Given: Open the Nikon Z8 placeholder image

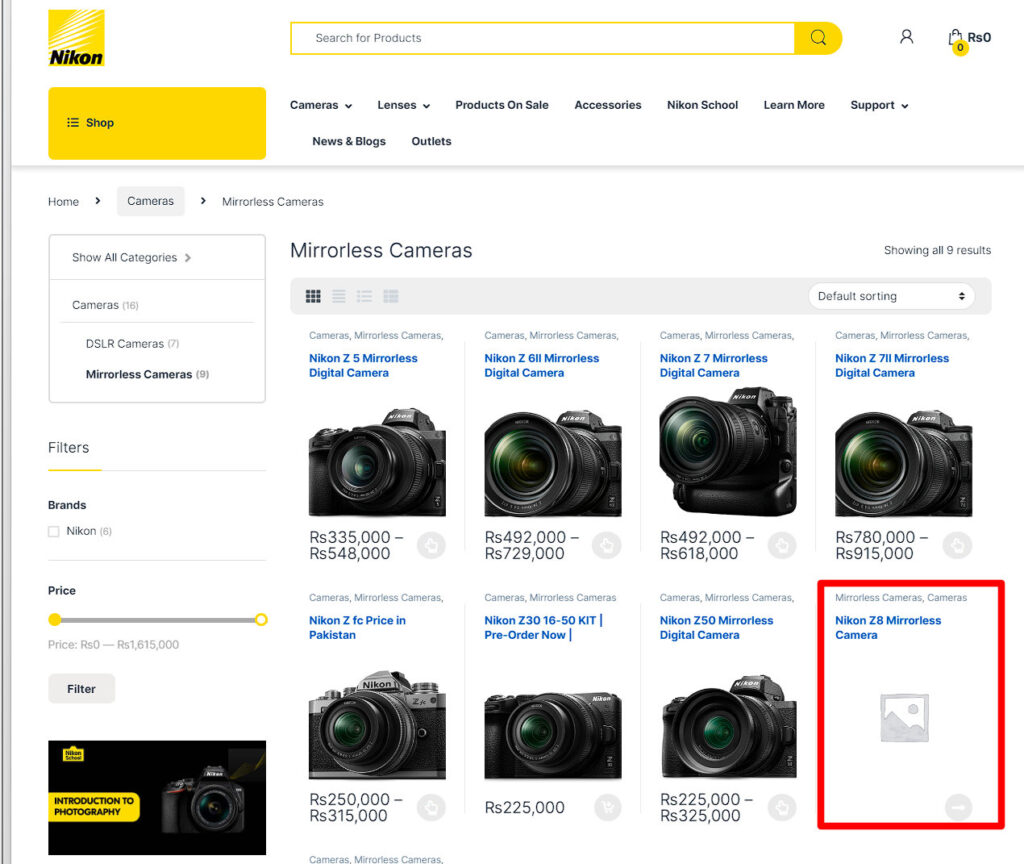Looking at the screenshot, I should 904,717.
